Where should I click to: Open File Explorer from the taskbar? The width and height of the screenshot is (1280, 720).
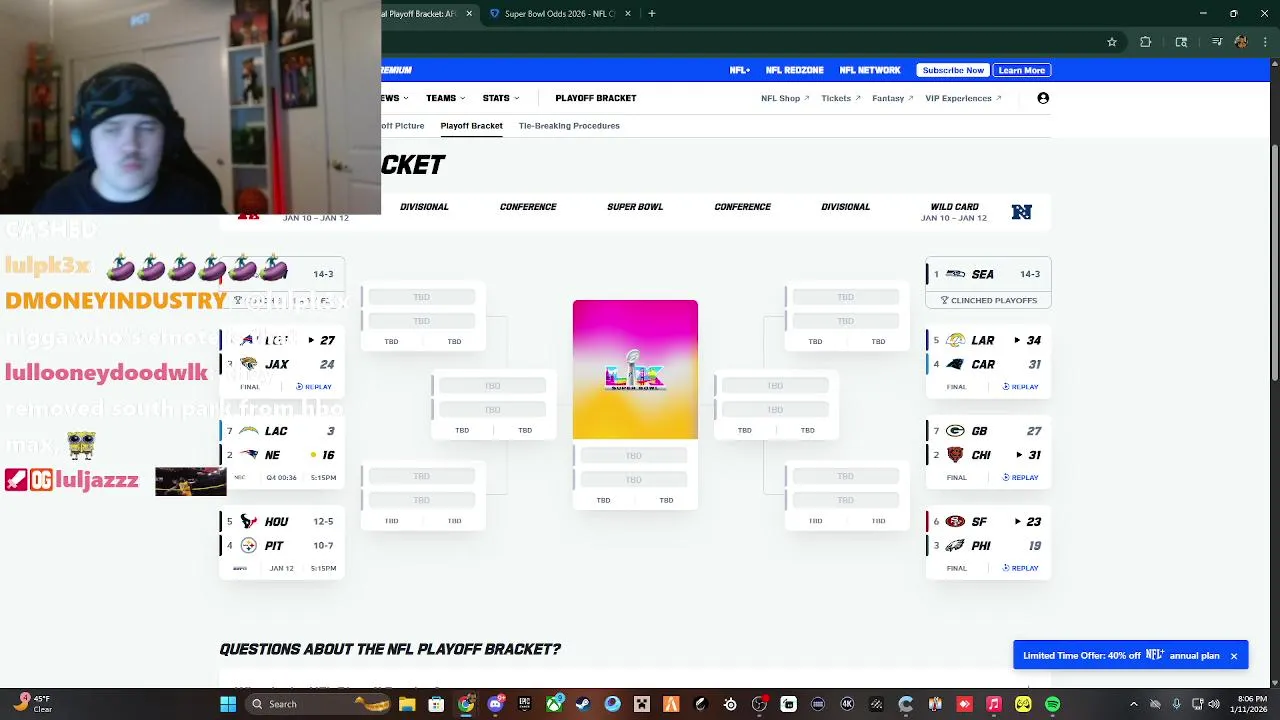coord(407,704)
